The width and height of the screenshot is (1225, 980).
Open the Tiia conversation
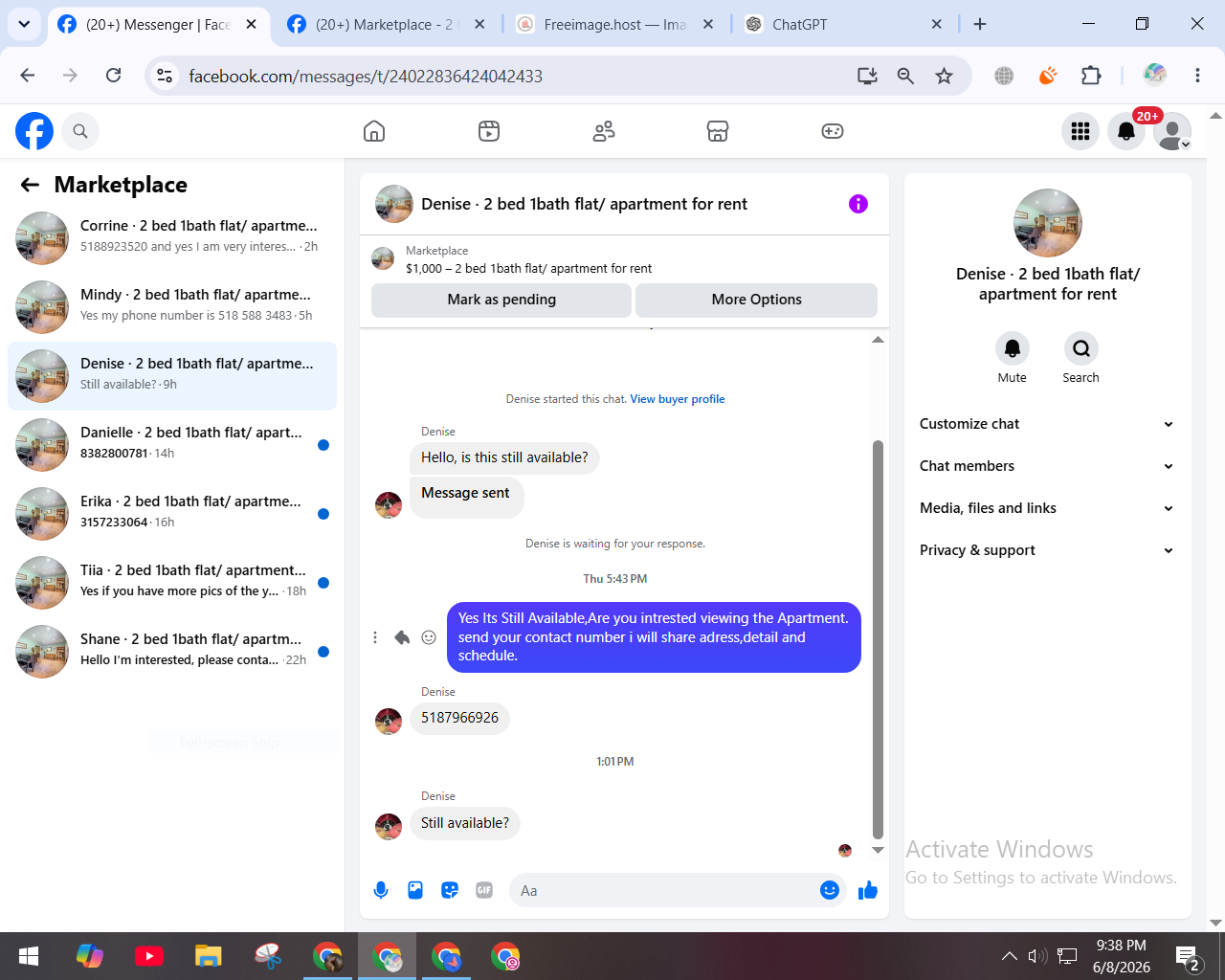[172, 582]
